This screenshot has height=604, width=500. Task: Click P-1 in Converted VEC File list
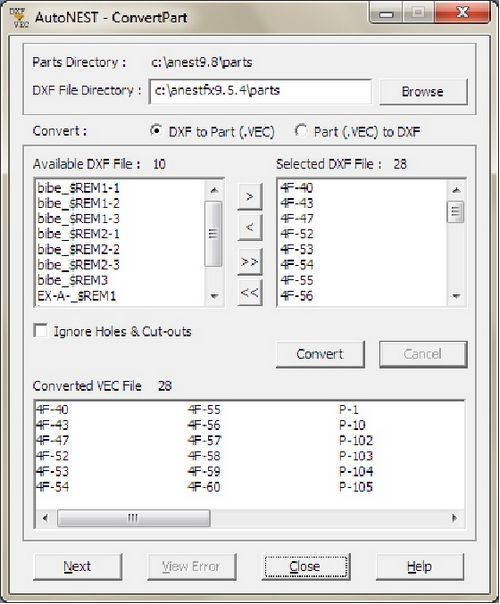point(349,409)
